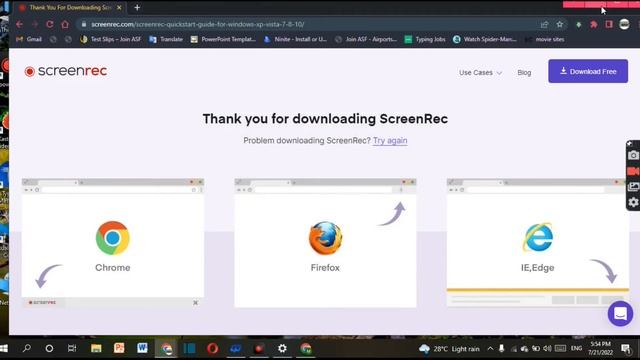This screenshot has width=640, height=360.
Task: Open the clock showing 5:54 PM
Action: pos(600,348)
